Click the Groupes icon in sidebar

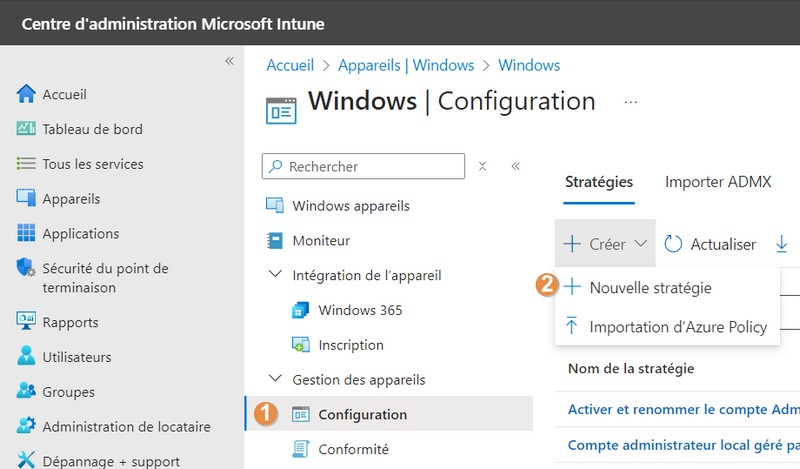coord(27,392)
